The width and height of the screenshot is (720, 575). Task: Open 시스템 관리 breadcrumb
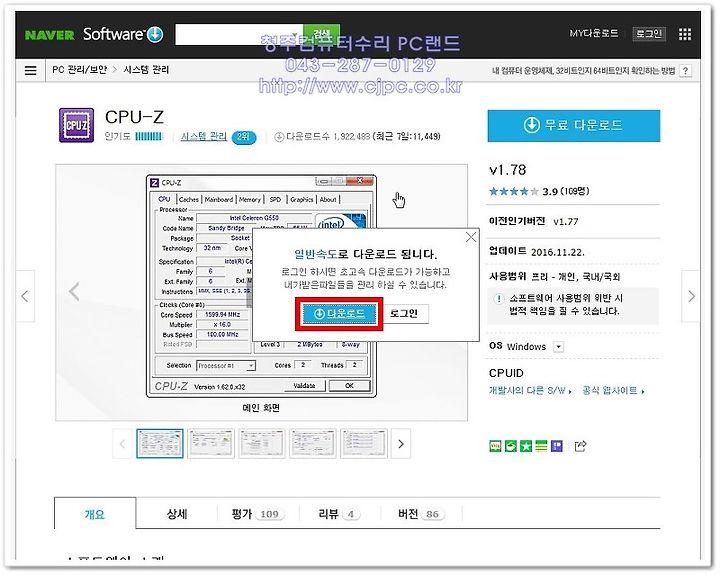coord(146,70)
